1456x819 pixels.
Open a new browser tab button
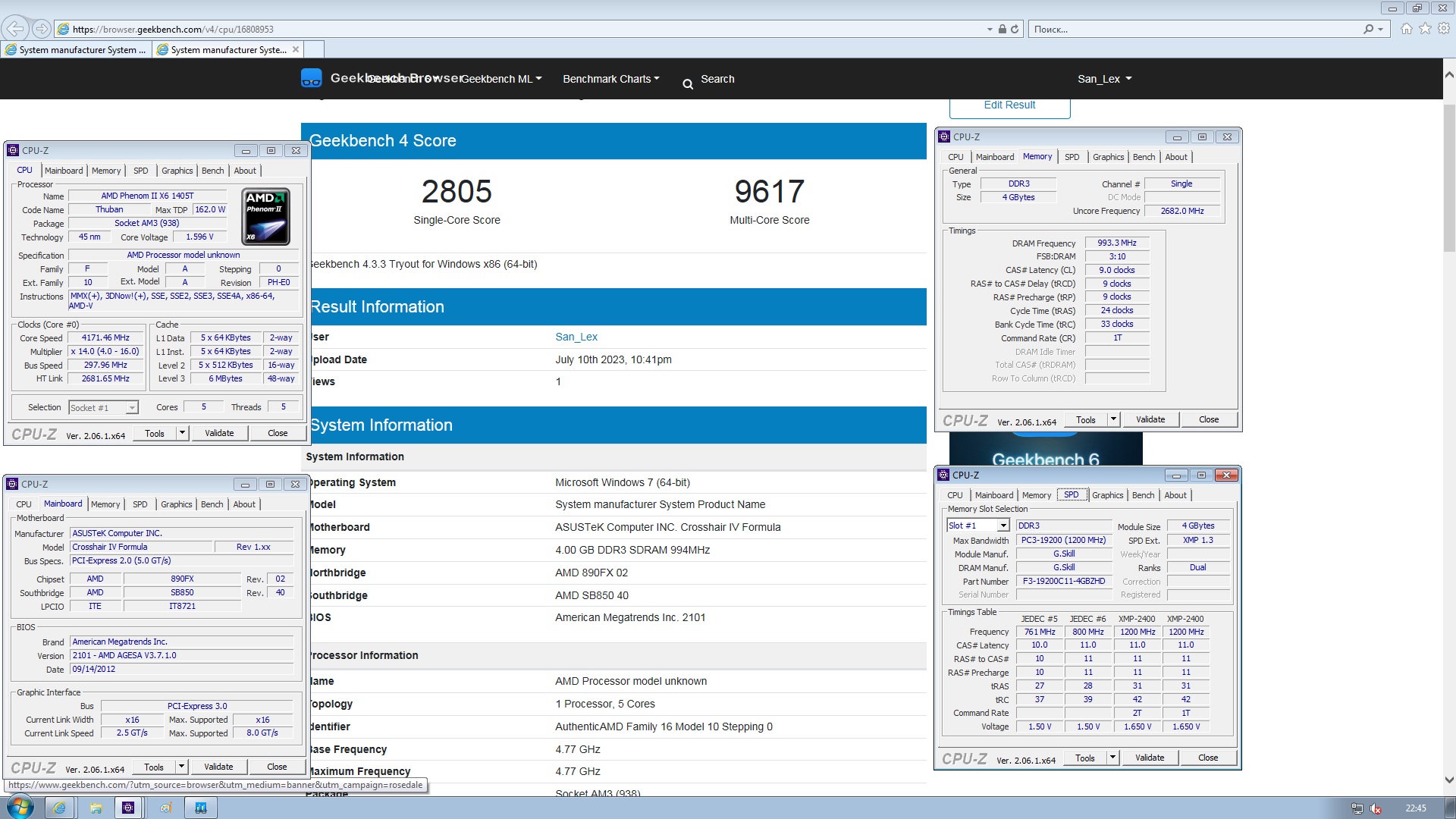click(315, 49)
